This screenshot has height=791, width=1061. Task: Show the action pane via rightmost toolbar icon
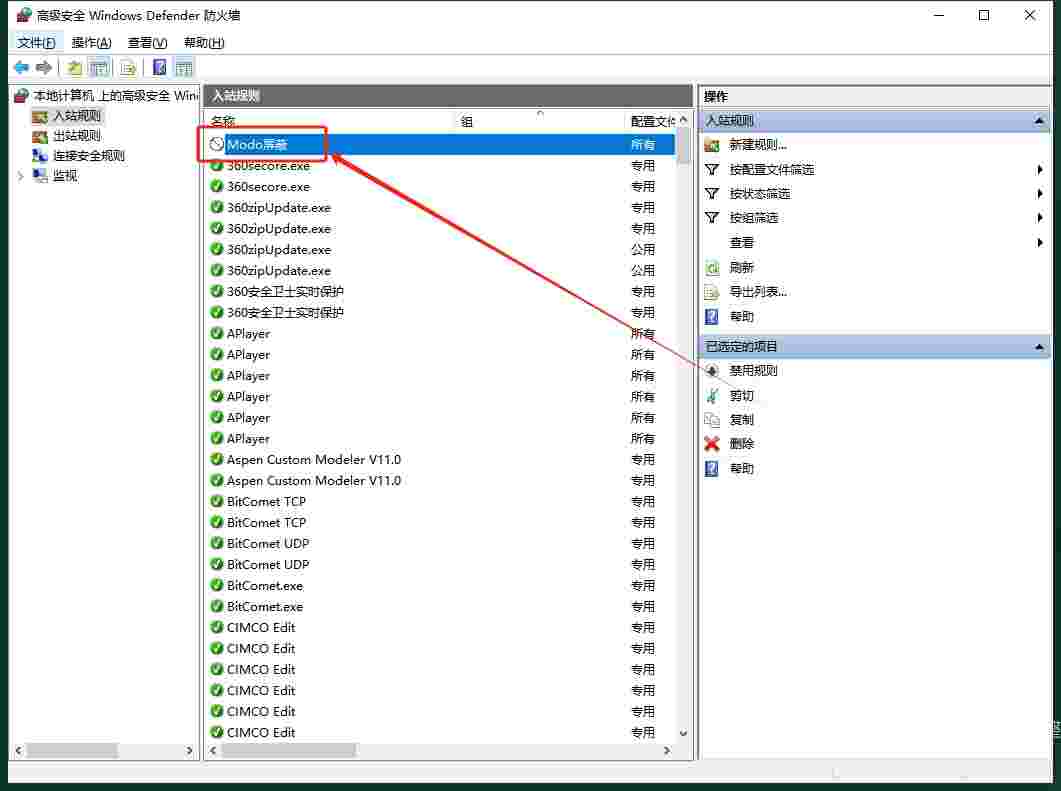click(184, 67)
